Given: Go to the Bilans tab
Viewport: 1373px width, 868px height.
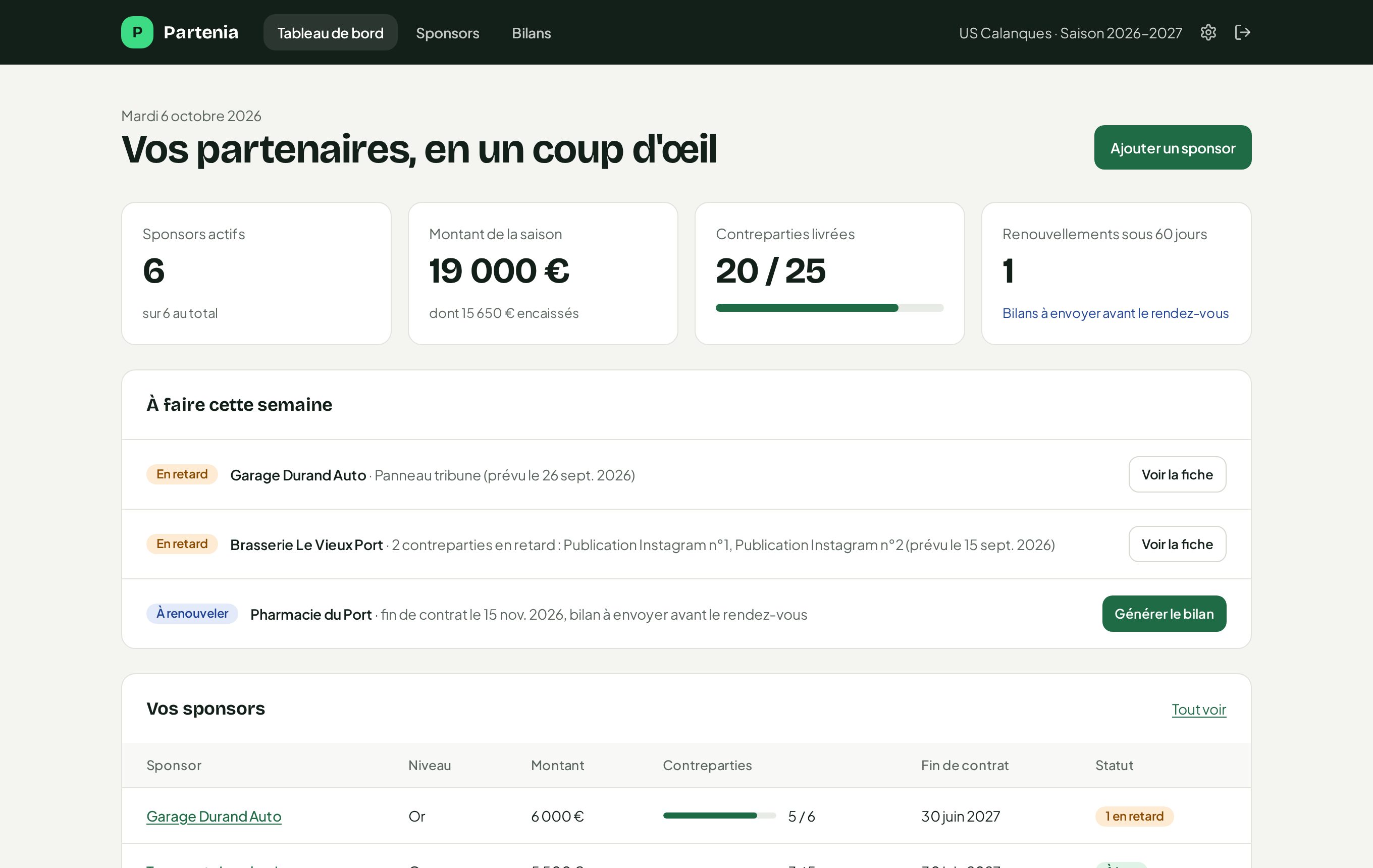Looking at the screenshot, I should click(x=532, y=33).
